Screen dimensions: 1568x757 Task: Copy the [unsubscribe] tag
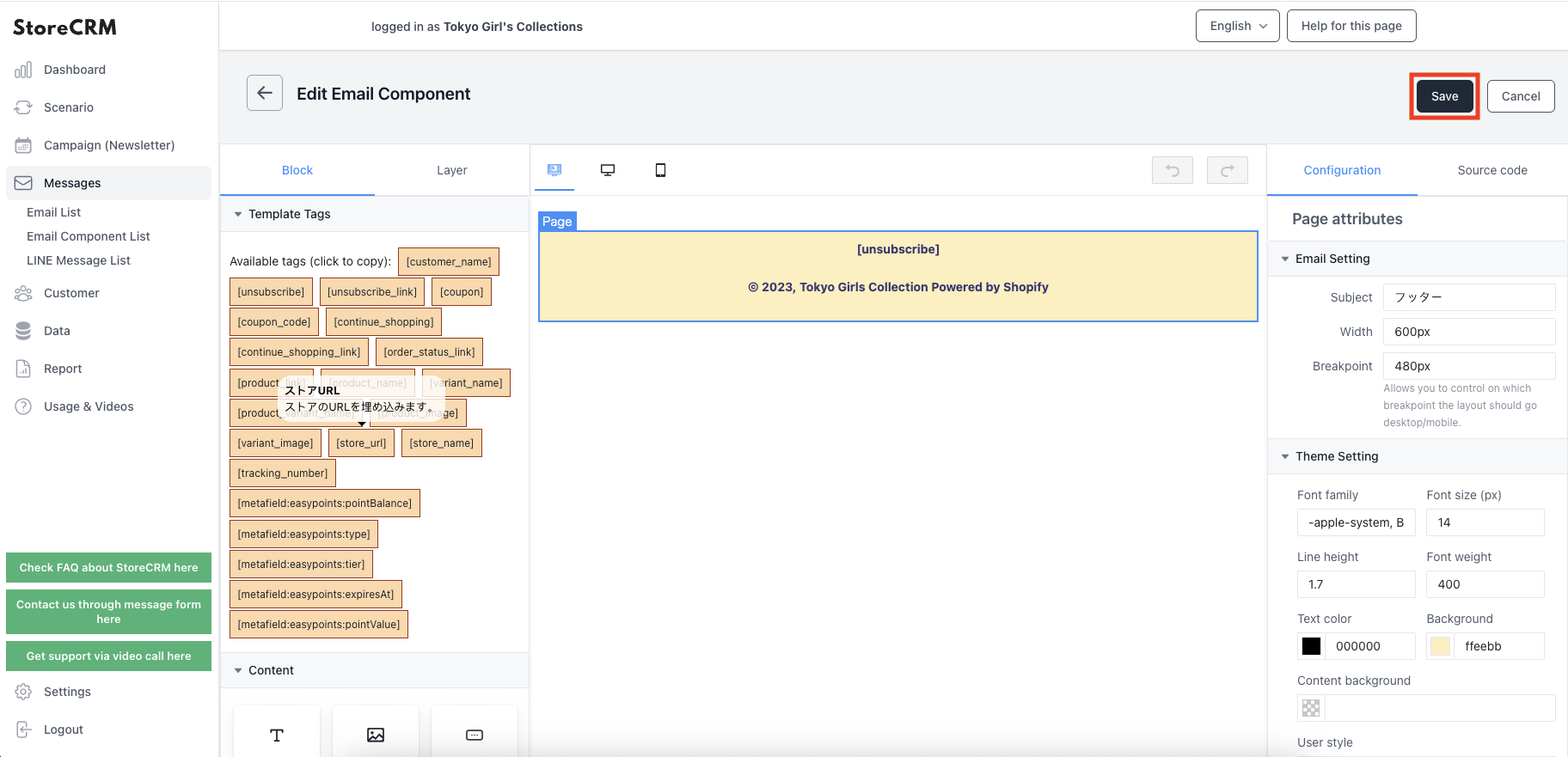point(271,292)
